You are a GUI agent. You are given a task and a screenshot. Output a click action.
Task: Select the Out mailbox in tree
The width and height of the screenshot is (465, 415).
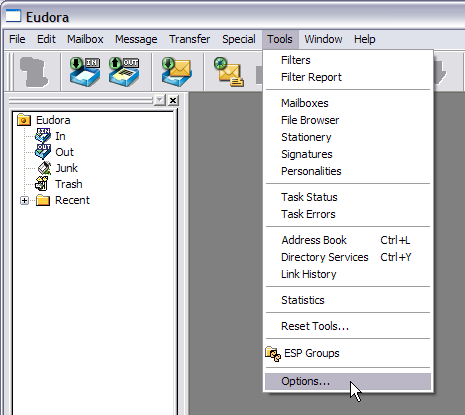coord(64,152)
